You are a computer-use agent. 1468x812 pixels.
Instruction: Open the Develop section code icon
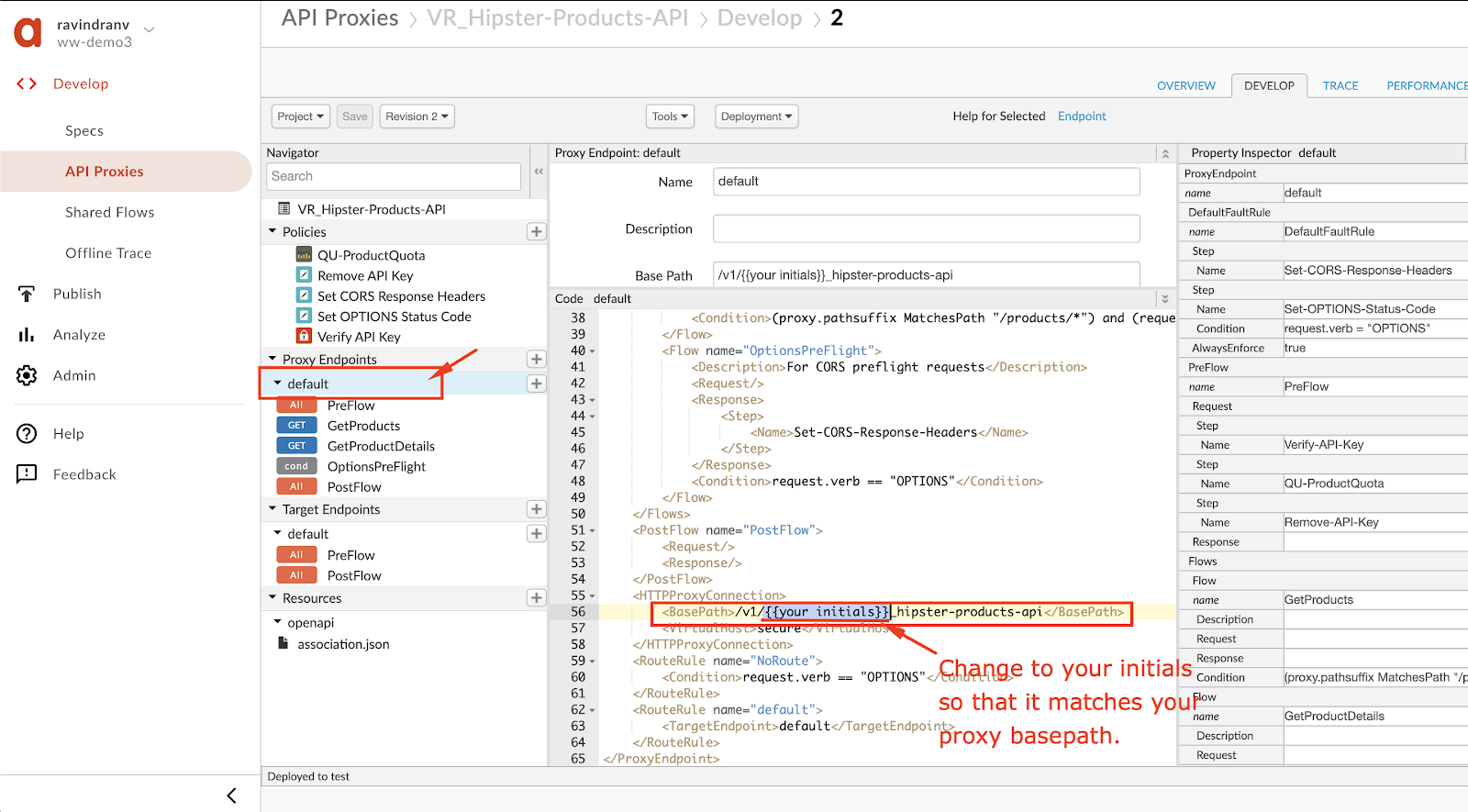click(x=27, y=83)
